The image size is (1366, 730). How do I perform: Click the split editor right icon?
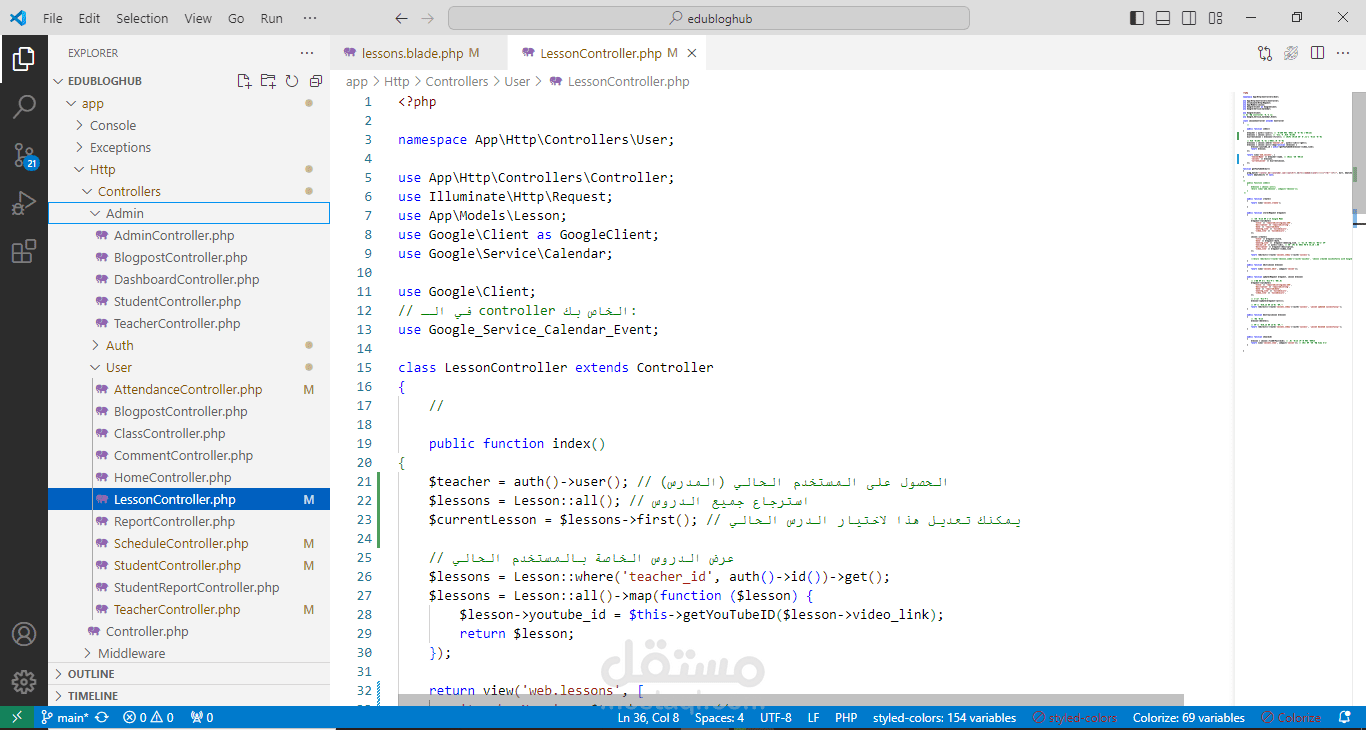coord(1317,53)
